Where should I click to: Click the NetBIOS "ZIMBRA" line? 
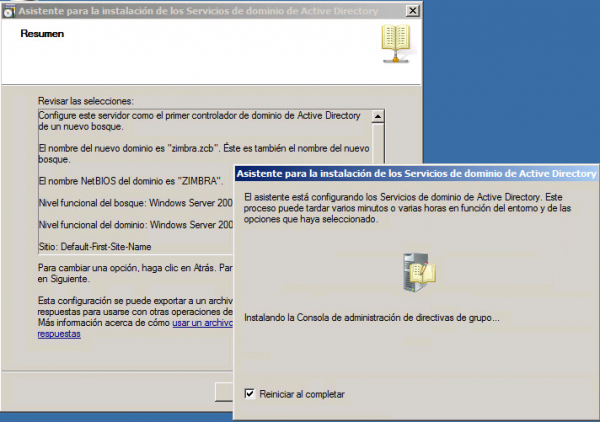pos(131,181)
